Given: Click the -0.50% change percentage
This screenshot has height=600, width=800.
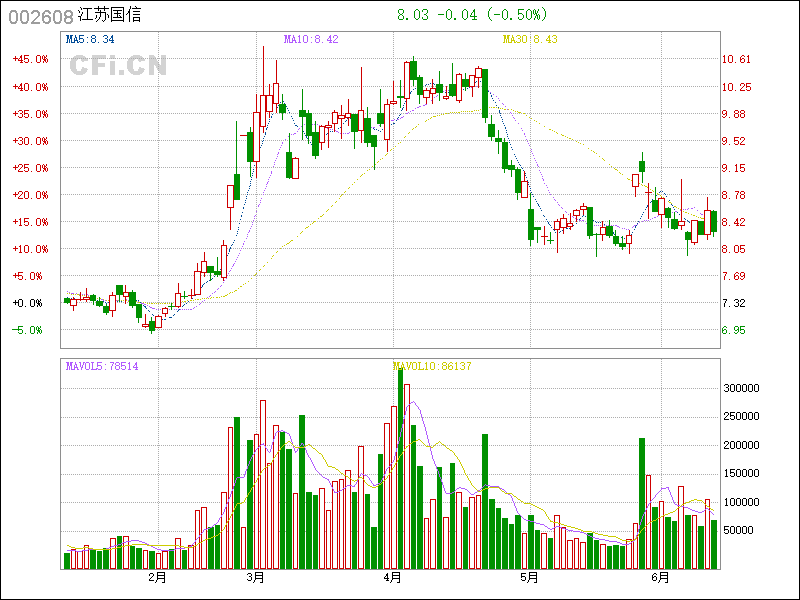Looking at the screenshot, I should click(518, 15).
